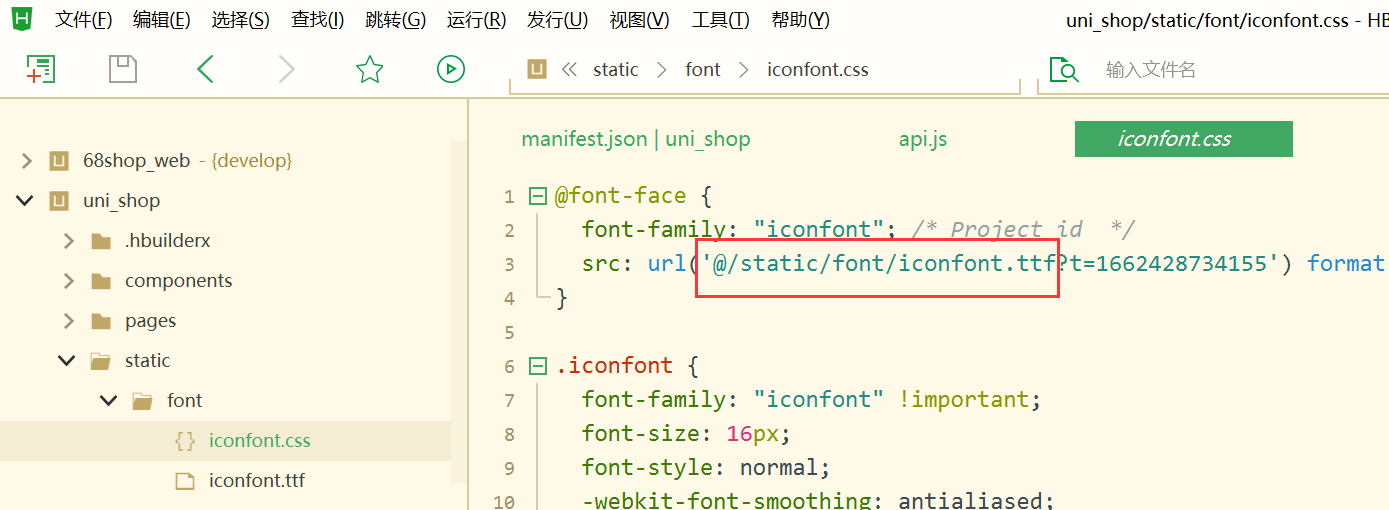The height and width of the screenshot is (510, 1389).
Task: Open the 编辑(E) menu
Action: (162, 19)
